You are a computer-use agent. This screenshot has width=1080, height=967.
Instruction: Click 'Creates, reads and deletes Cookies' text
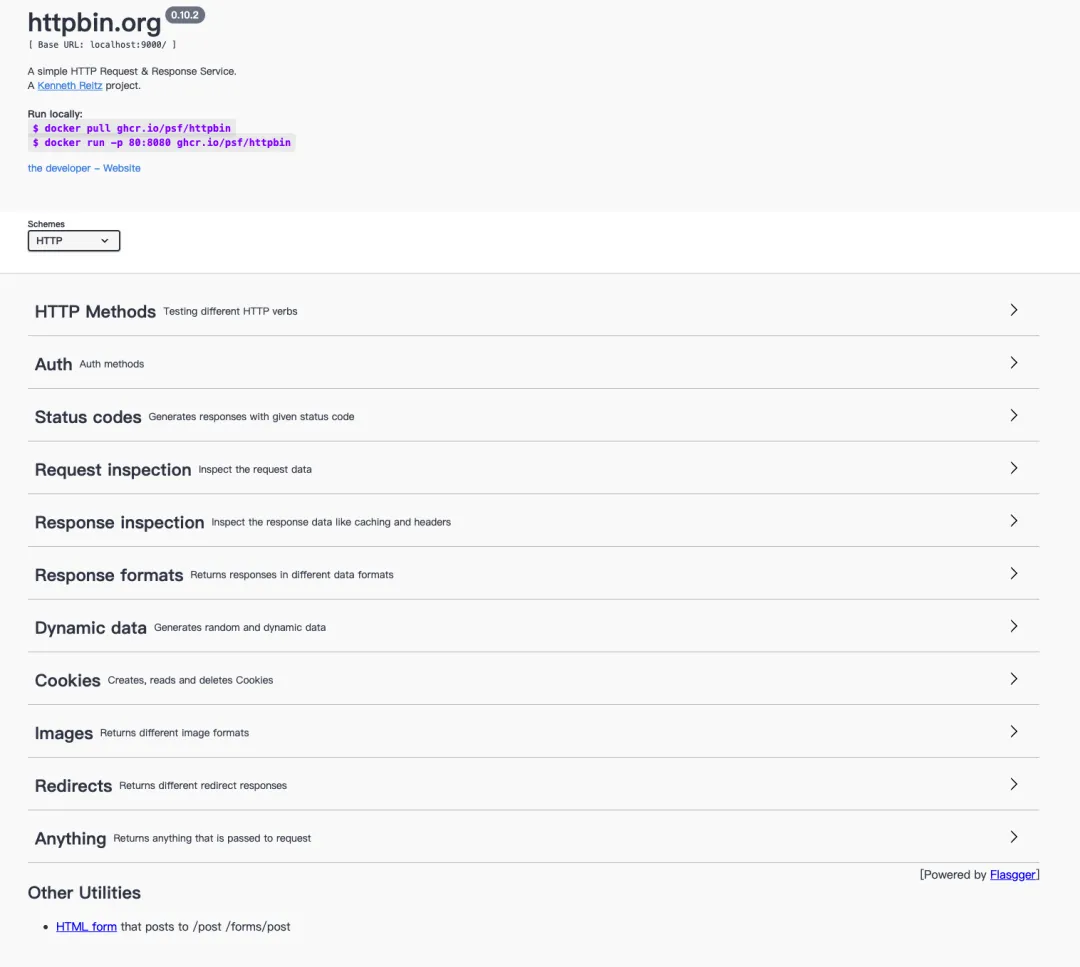[x=190, y=680]
